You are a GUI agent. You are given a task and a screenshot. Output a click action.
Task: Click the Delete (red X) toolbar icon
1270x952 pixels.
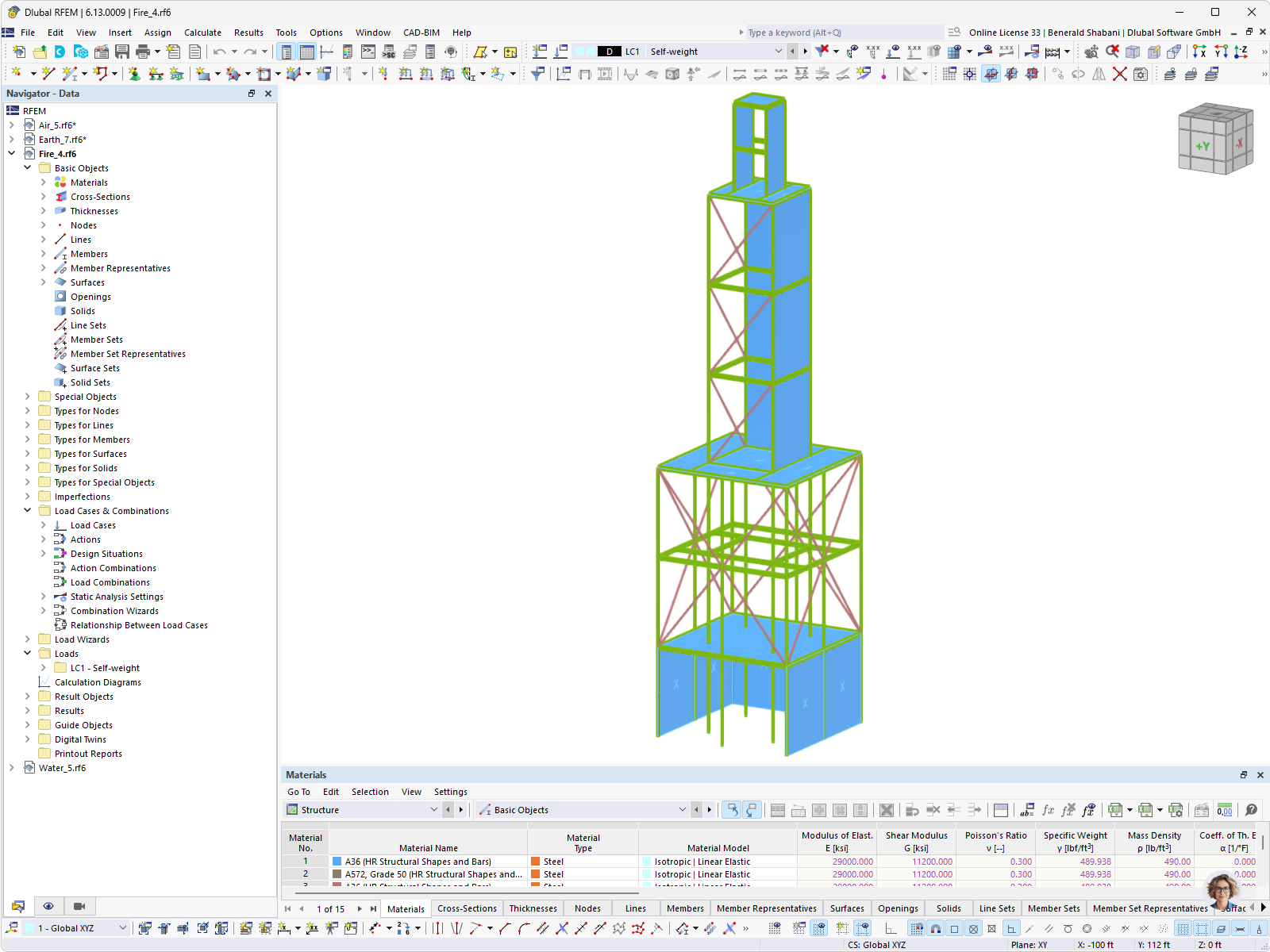[x=1119, y=74]
